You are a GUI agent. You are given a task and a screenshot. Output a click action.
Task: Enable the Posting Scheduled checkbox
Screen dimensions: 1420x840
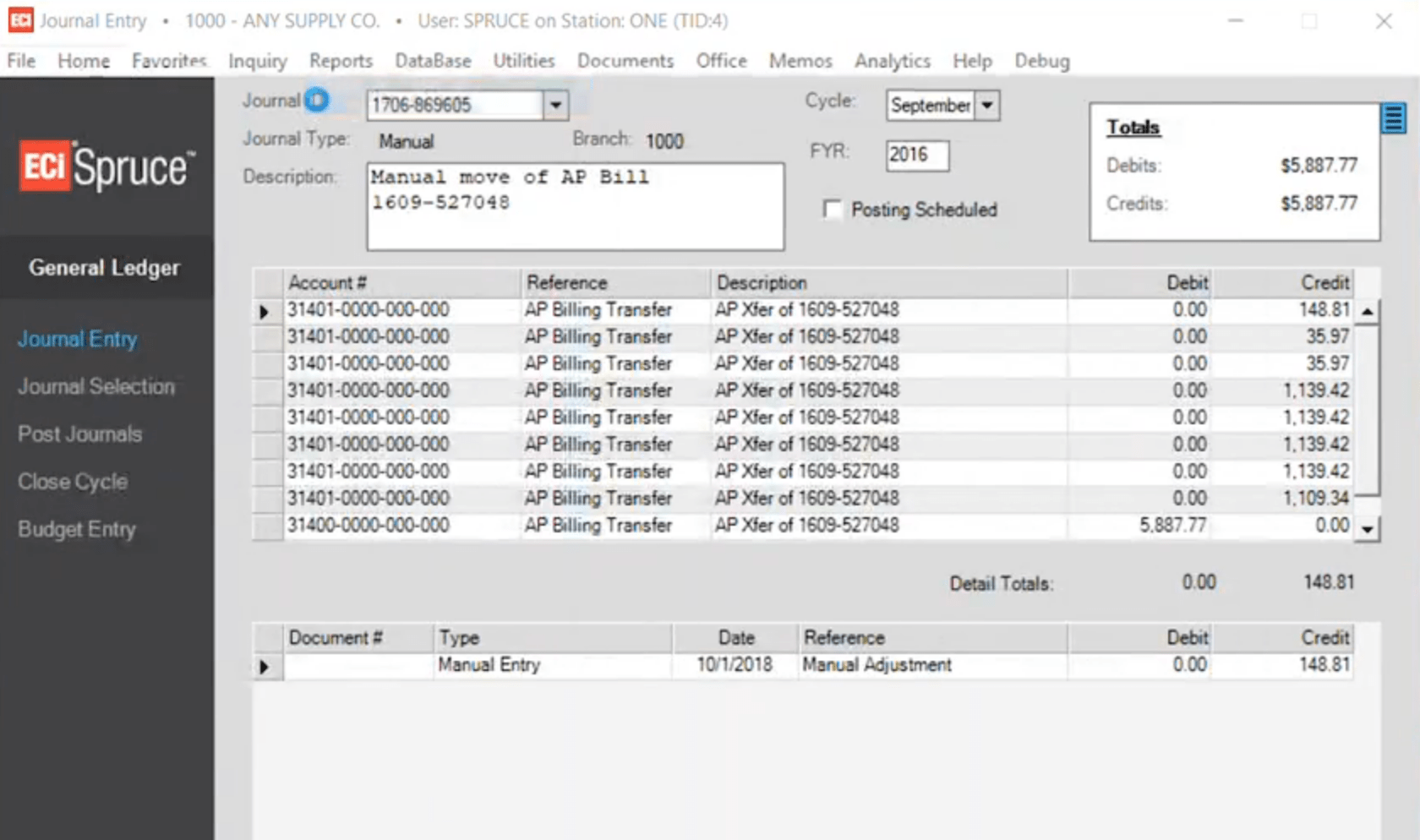pyautogui.click(x=833, y=210)
